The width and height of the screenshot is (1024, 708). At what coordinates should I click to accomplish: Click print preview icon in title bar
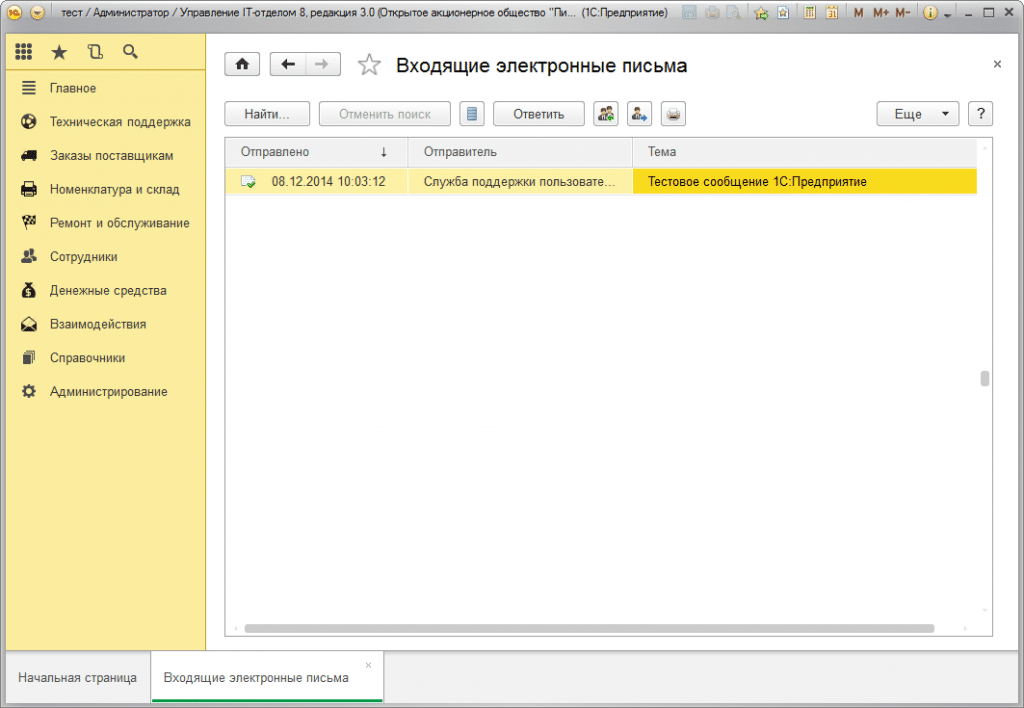tap(734, 12)
